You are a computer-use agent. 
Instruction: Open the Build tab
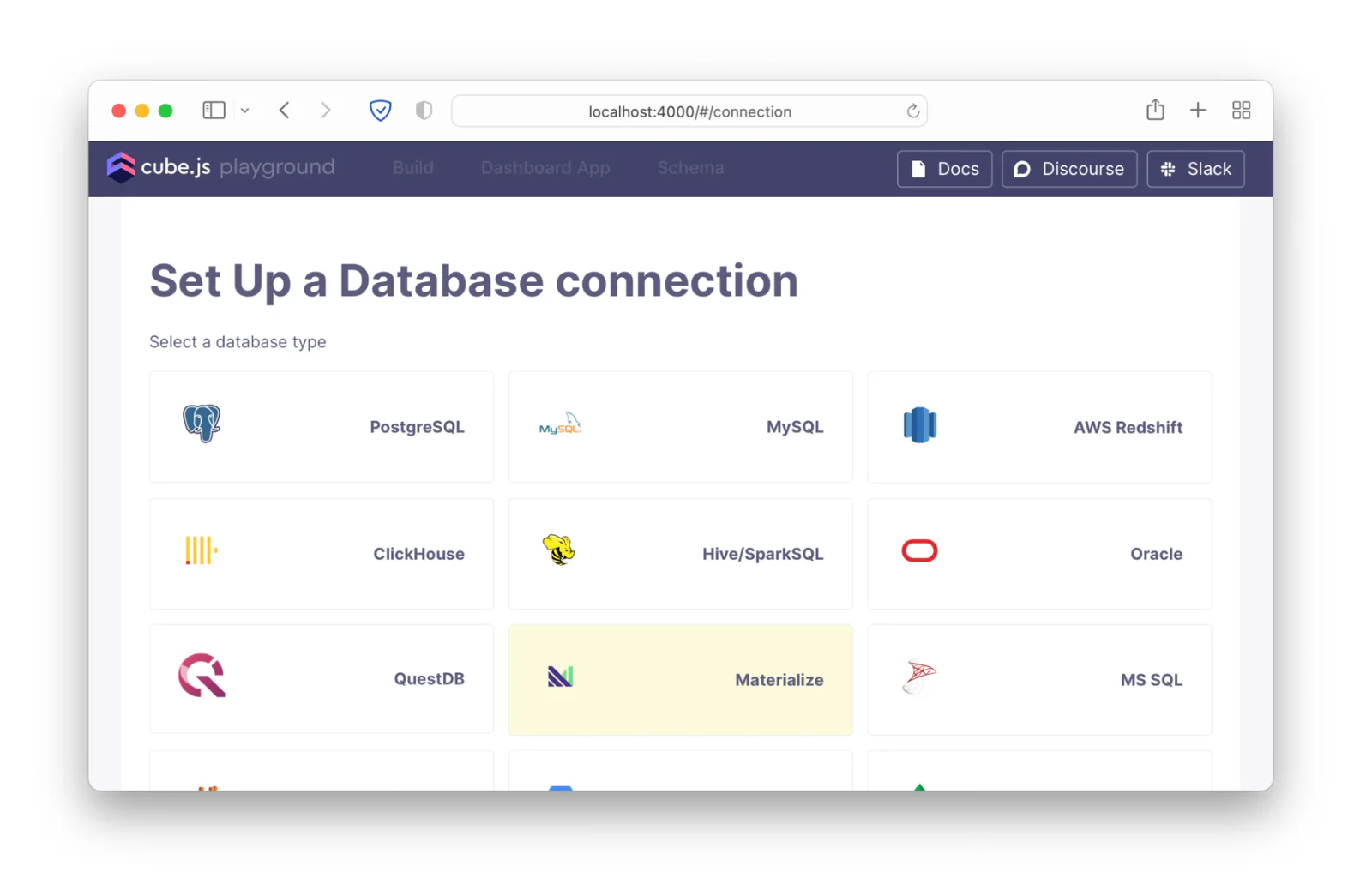(x=413, y=168)
